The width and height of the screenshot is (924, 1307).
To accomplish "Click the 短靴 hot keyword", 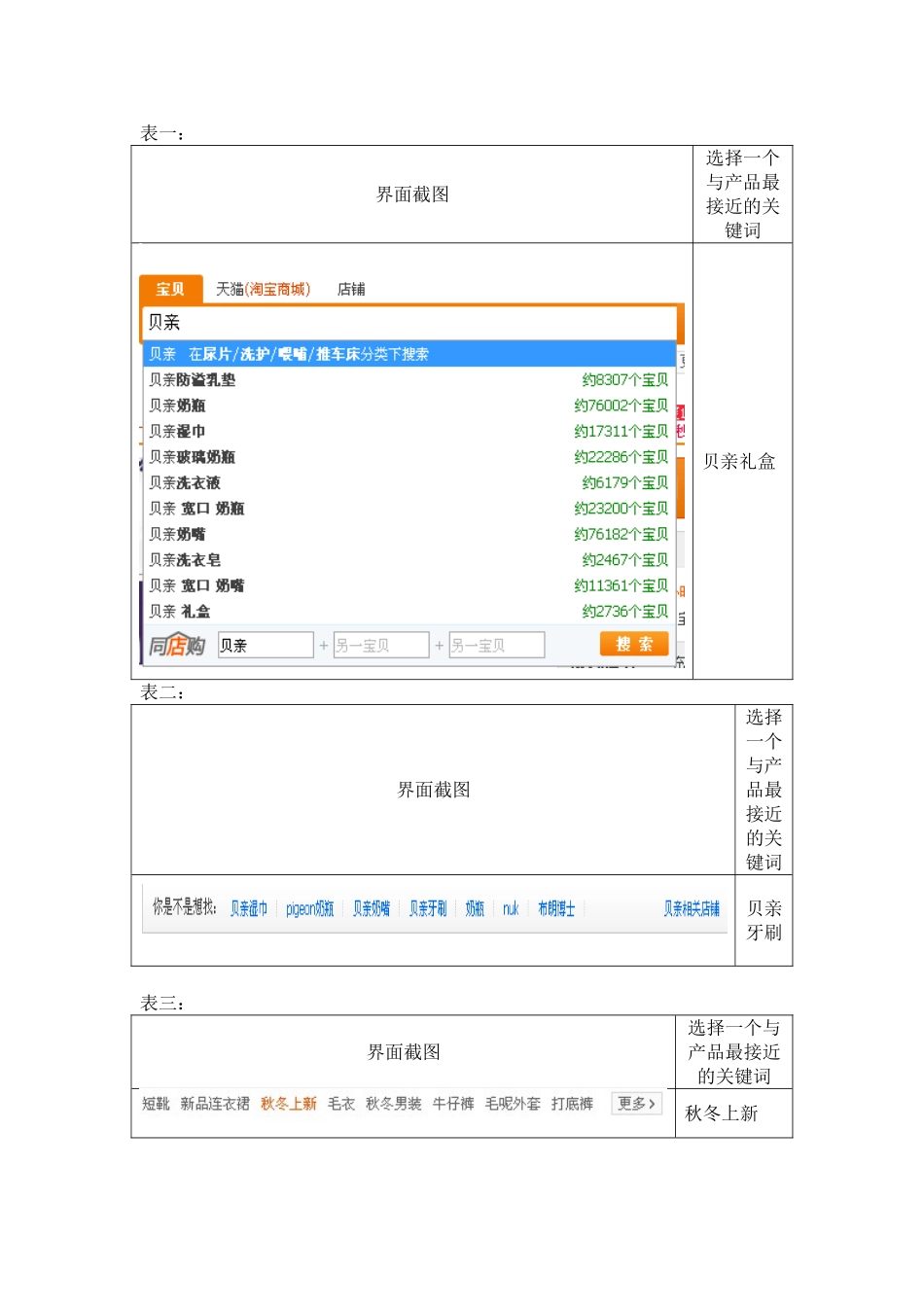I will pos(156,1104).
